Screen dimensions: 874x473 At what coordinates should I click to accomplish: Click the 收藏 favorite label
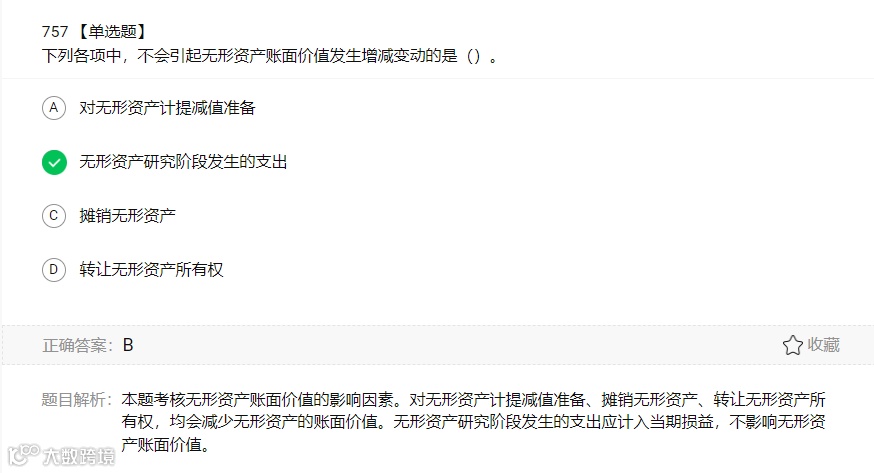click(823, 345)
